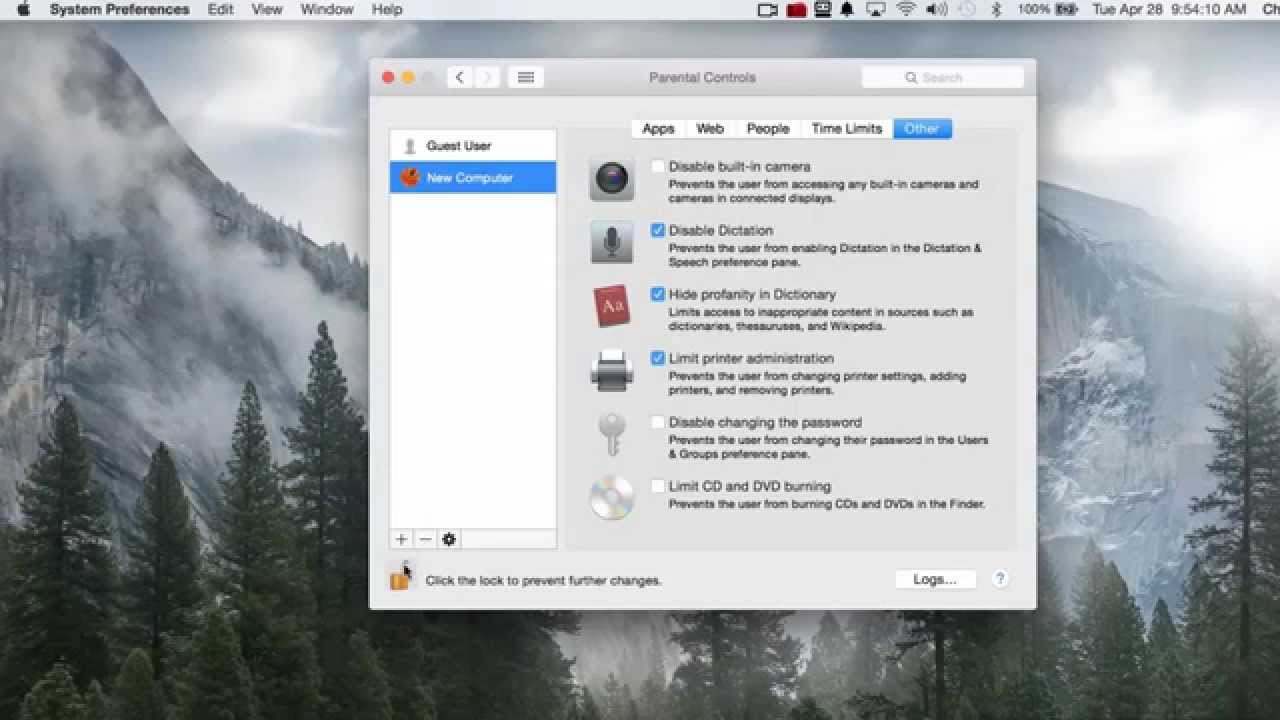Click the Parental Controls window title
This screenshot has width=1280, height=720.
click(x=702, y=77)
